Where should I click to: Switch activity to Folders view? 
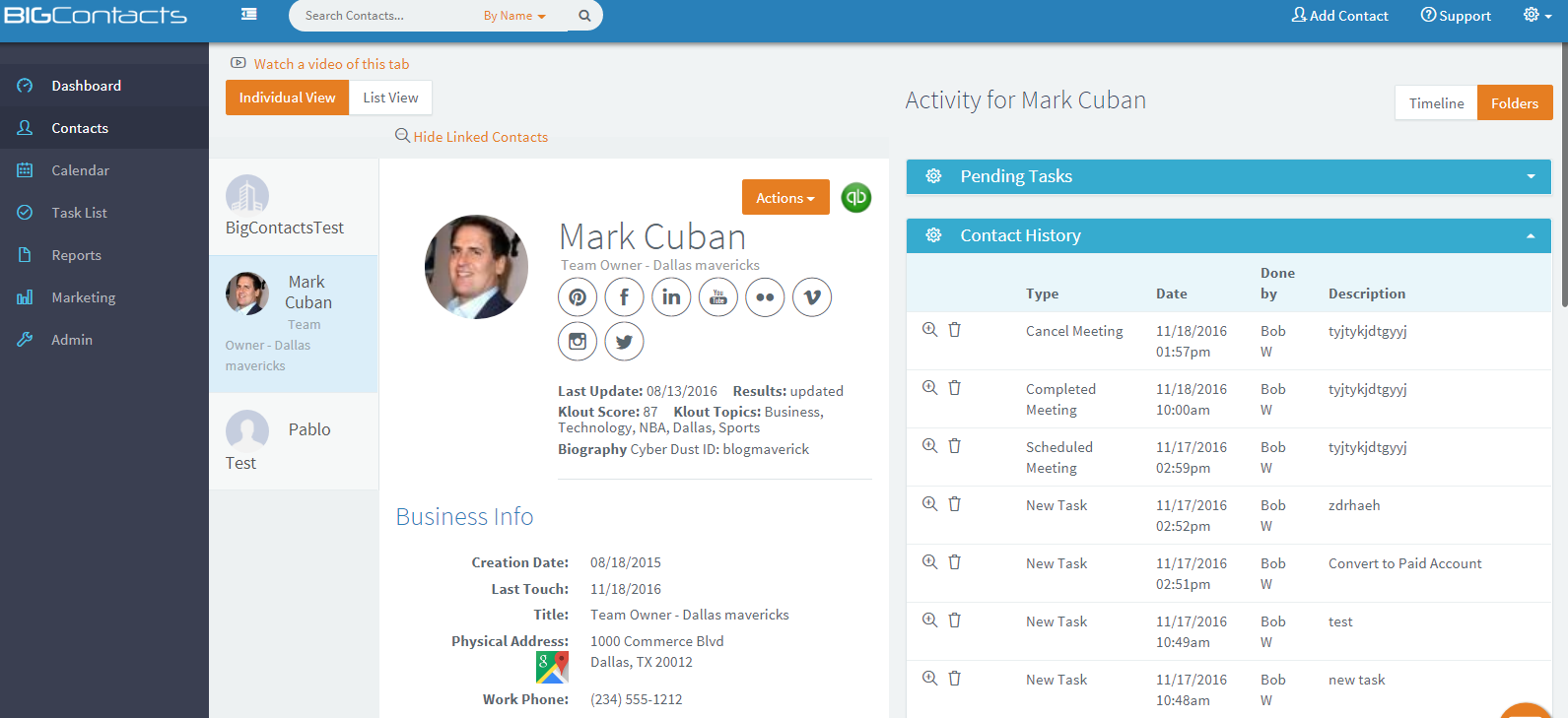click(x=1515, y=102)
